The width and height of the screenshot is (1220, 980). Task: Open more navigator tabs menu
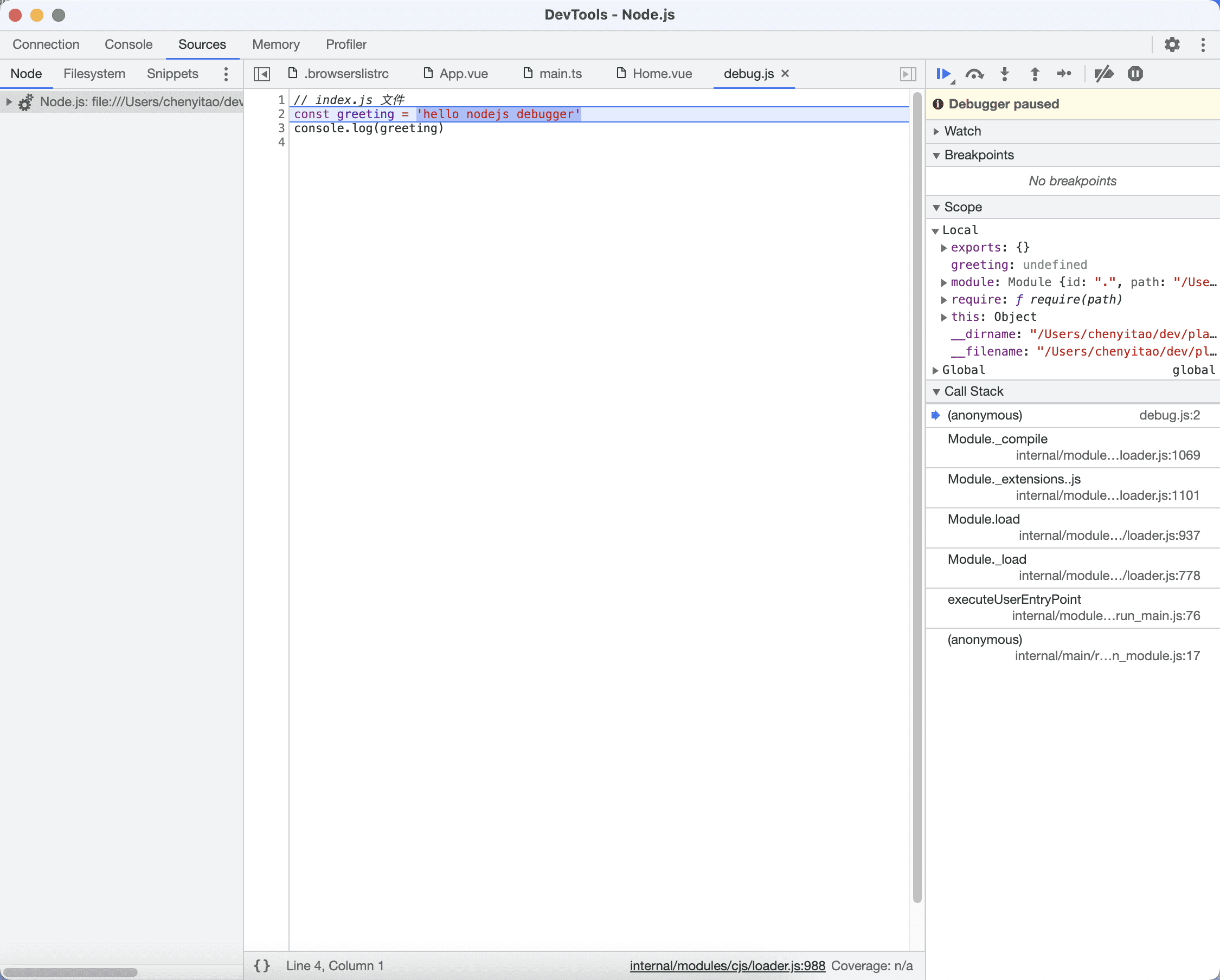(x=226, y=74)
